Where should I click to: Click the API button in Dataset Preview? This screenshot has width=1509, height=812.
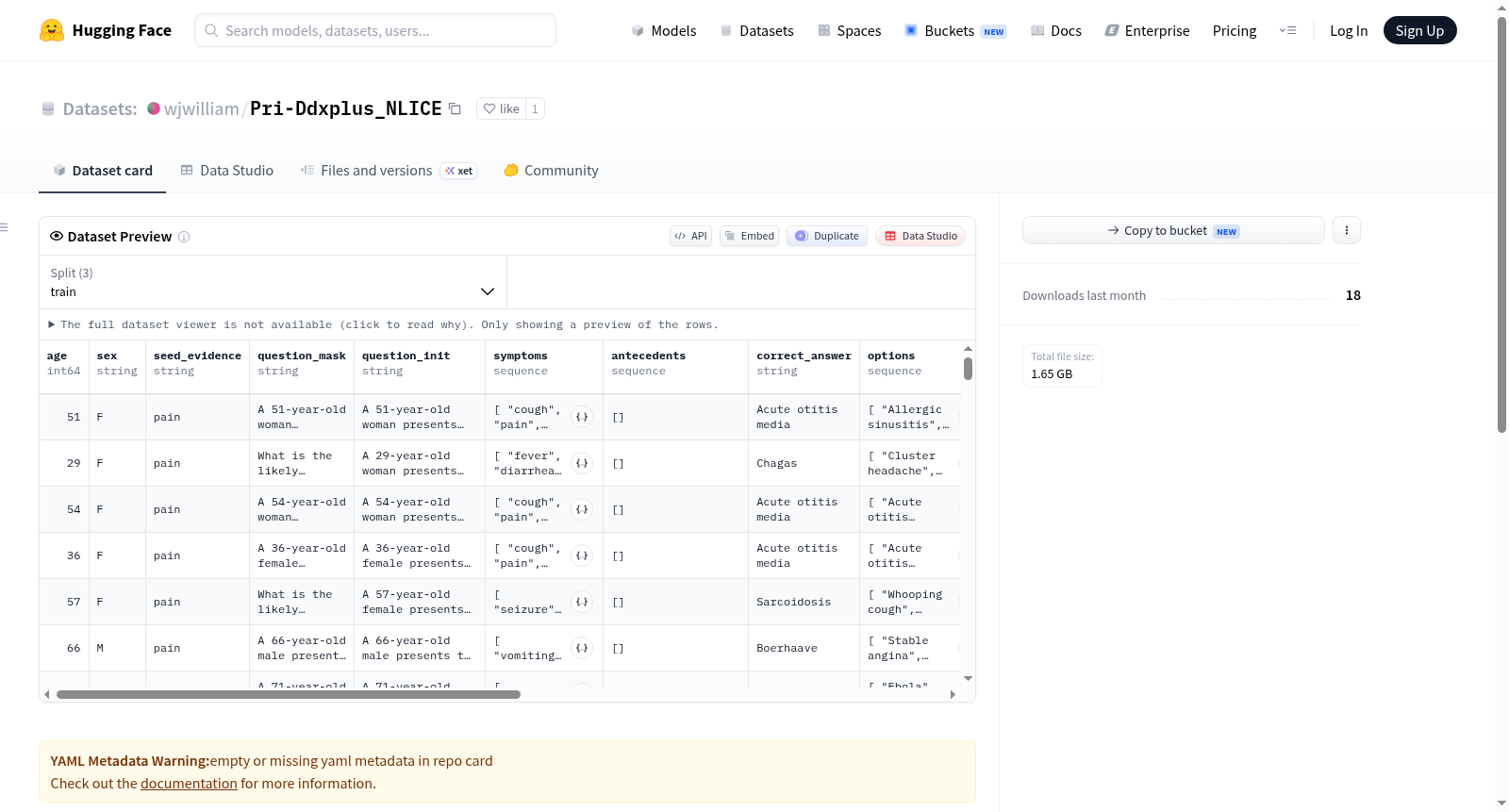pyautogui.click(x=690, y=236)
